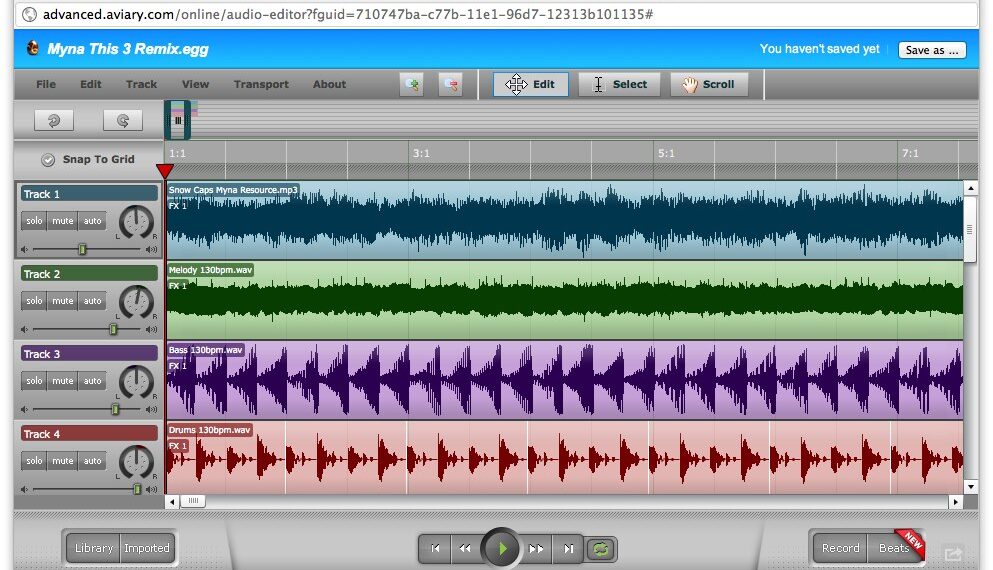The height and width of the screenshot is (570, 993).
Task: Skip to the beginning of the song
Action: [435, 548]
